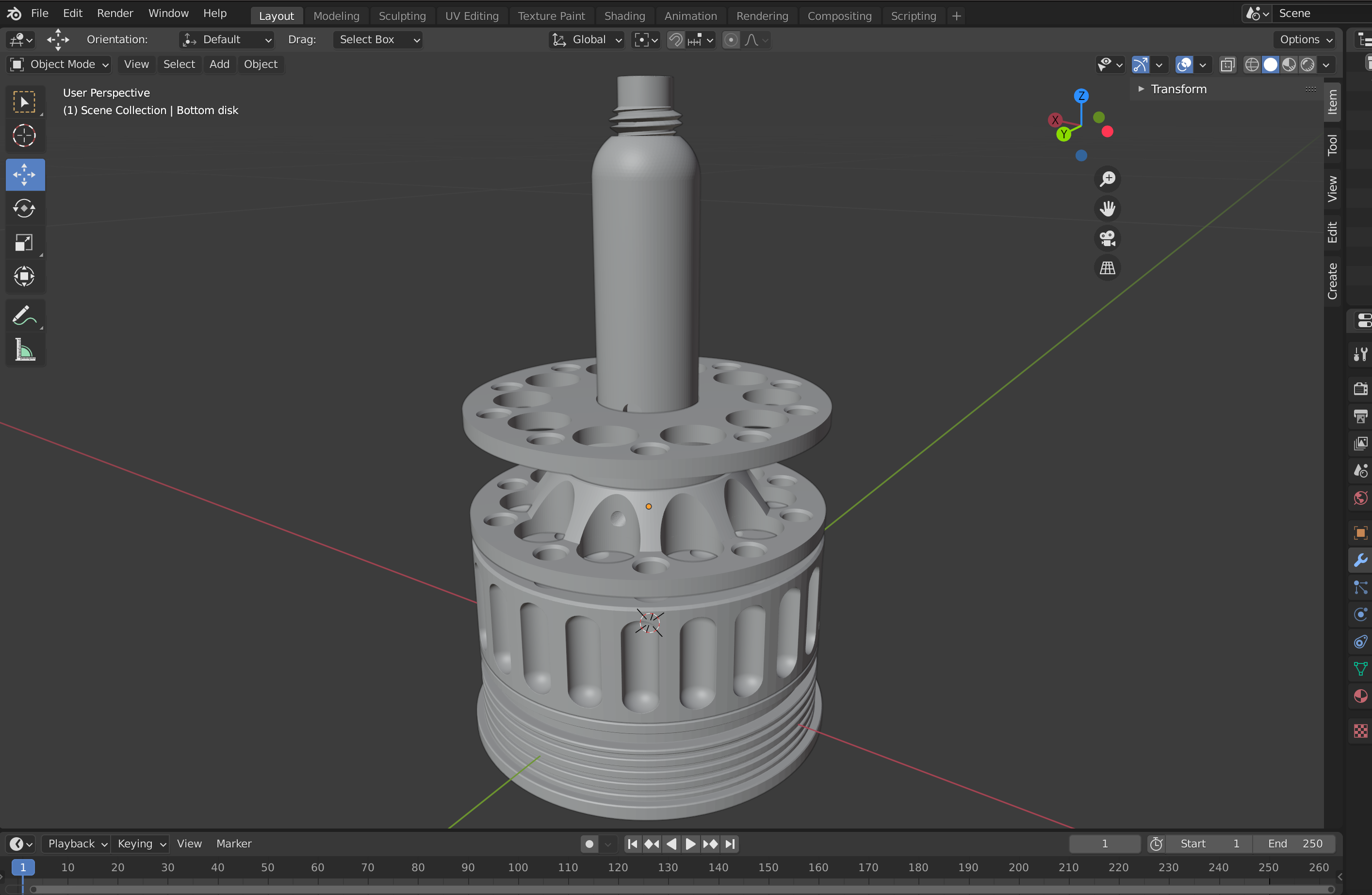1372x895 pixels.
Task: Open the View Layer properties icon
Action: [x=1360, y=443]
